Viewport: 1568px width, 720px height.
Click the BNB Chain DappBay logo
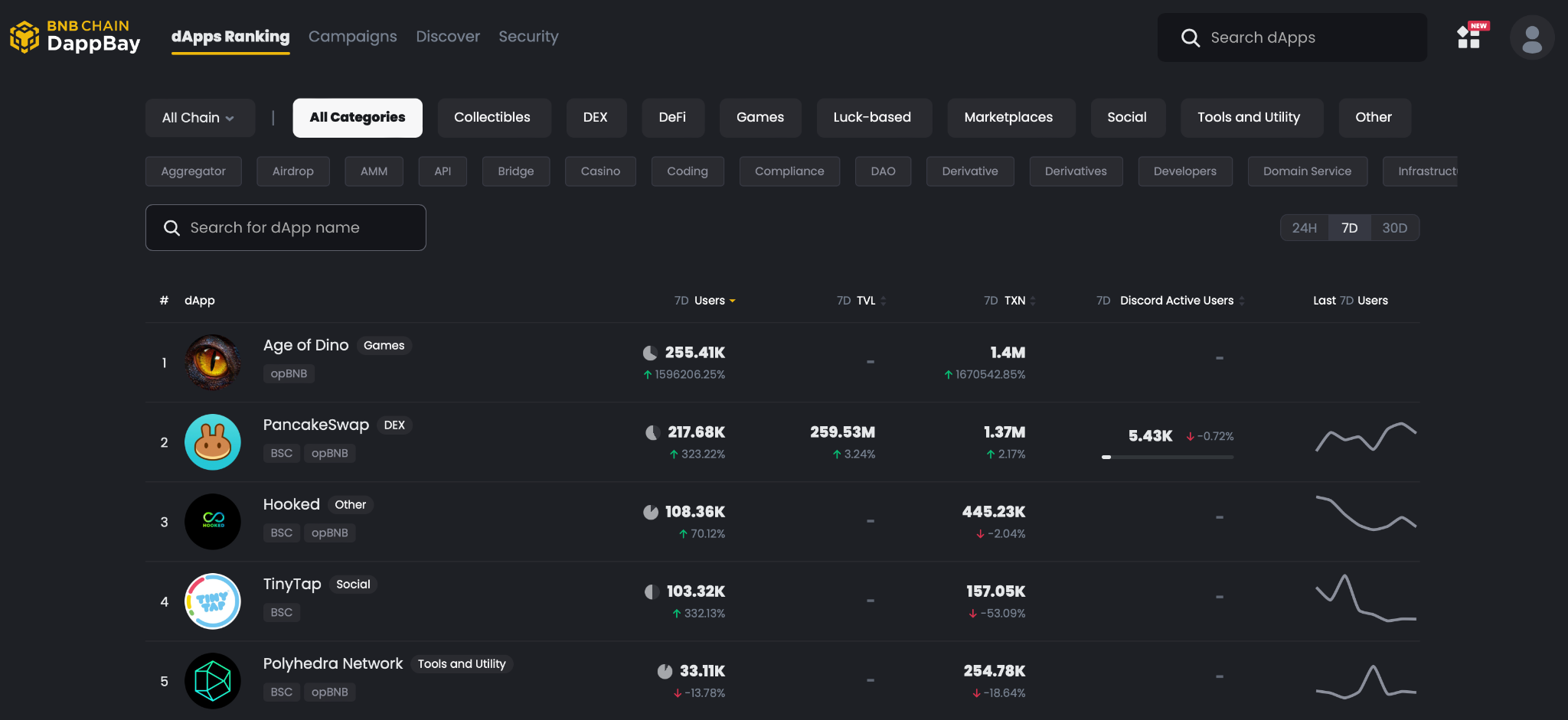coord(75,37)
